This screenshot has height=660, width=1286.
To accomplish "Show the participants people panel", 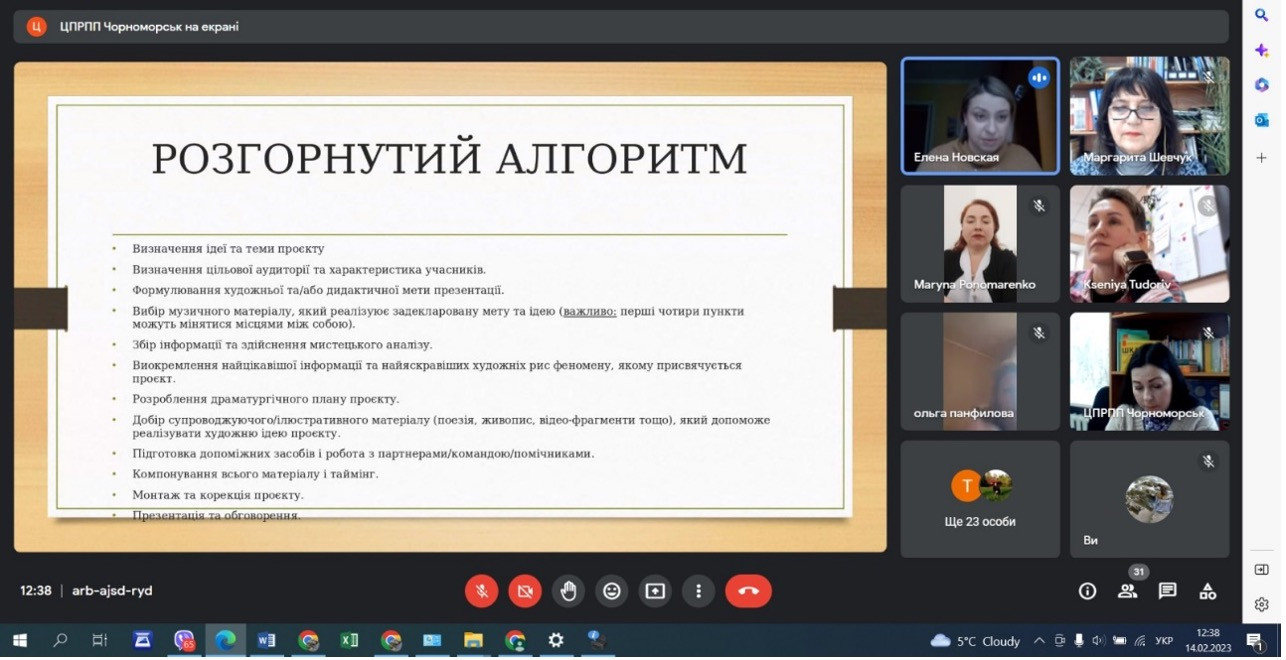I will point(1127,592).
